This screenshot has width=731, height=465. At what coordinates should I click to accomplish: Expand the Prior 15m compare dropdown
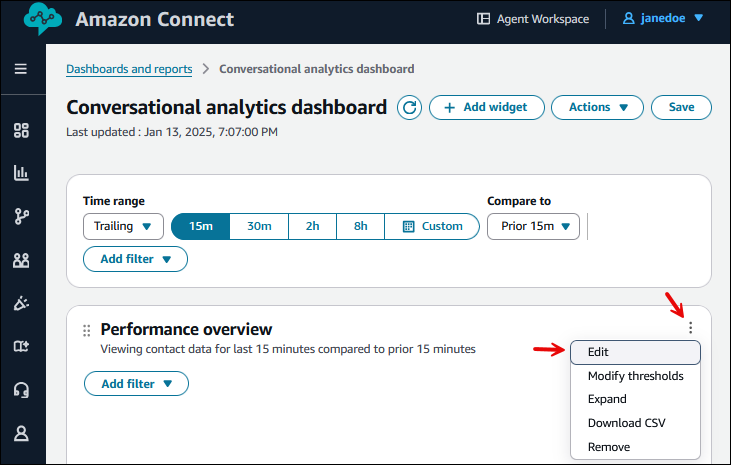(x=533, y=226)
